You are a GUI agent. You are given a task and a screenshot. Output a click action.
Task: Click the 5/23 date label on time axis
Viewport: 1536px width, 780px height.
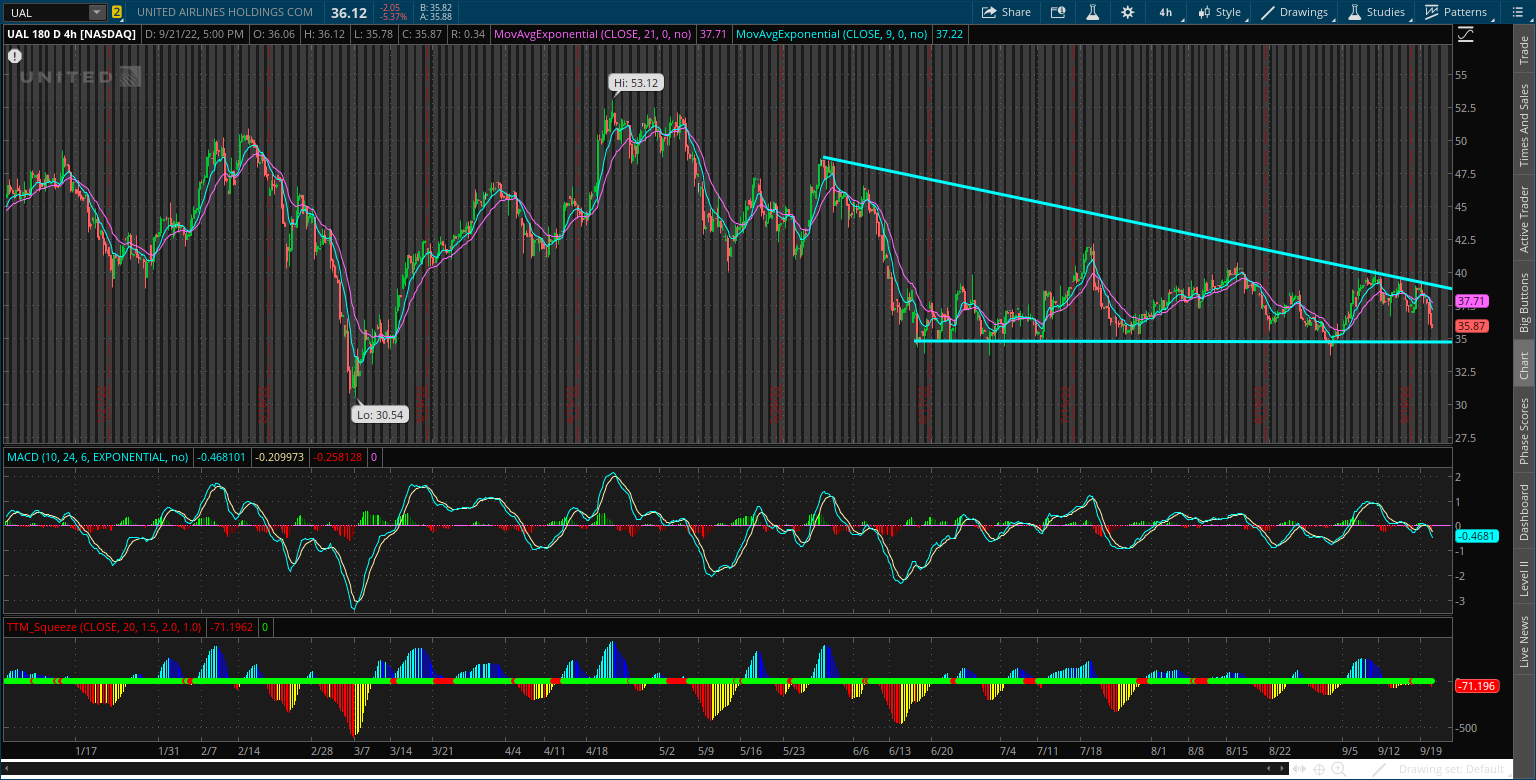794,750
